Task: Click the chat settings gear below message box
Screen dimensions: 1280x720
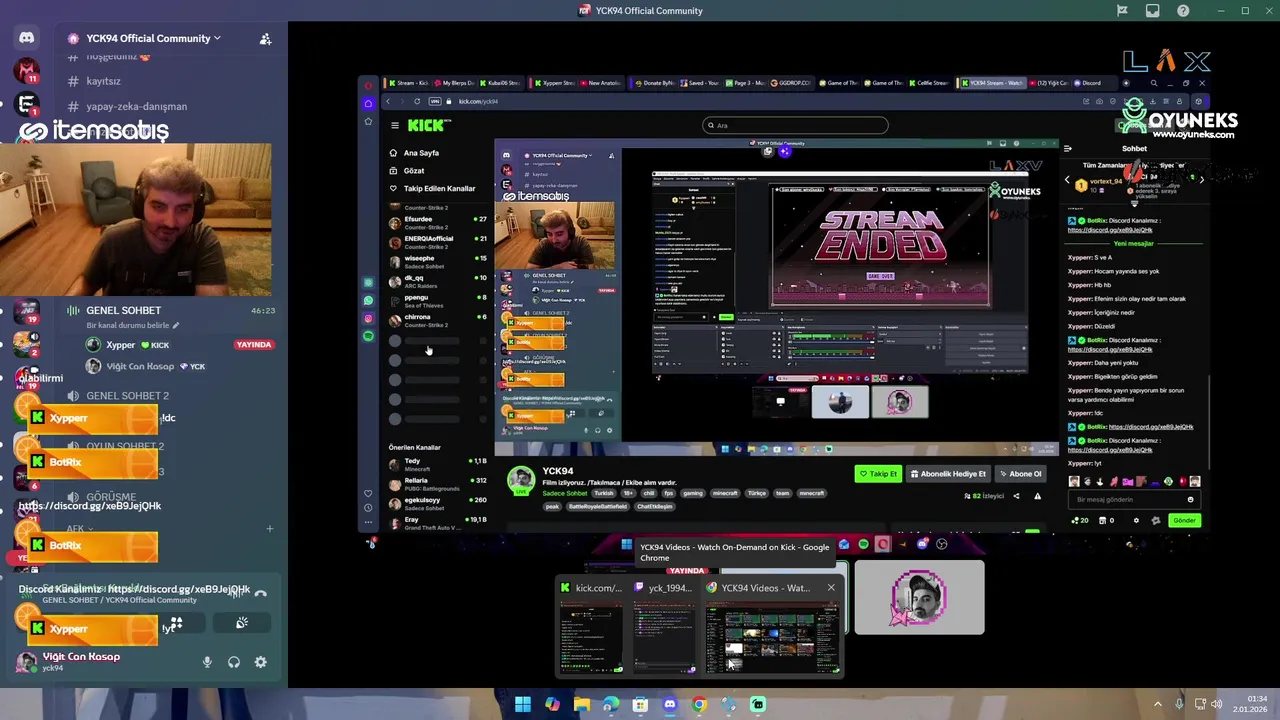Action: [x=1136, y=520]
